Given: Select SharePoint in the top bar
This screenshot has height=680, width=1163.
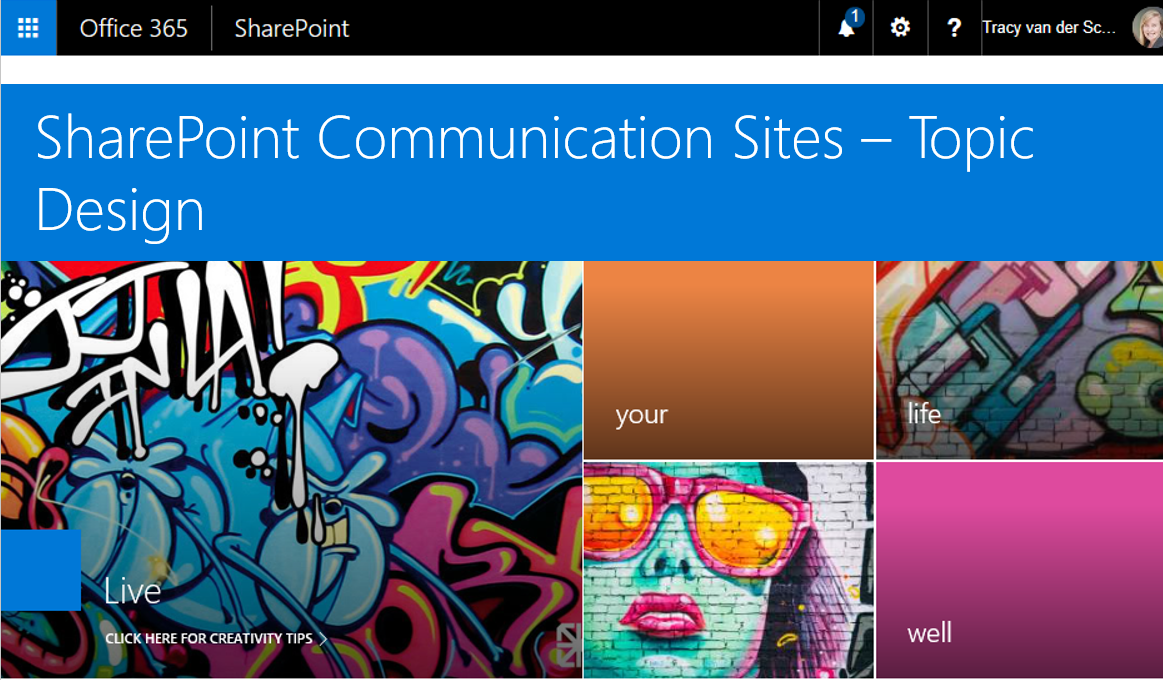Looking at the screenshot, I should point(291,28).
